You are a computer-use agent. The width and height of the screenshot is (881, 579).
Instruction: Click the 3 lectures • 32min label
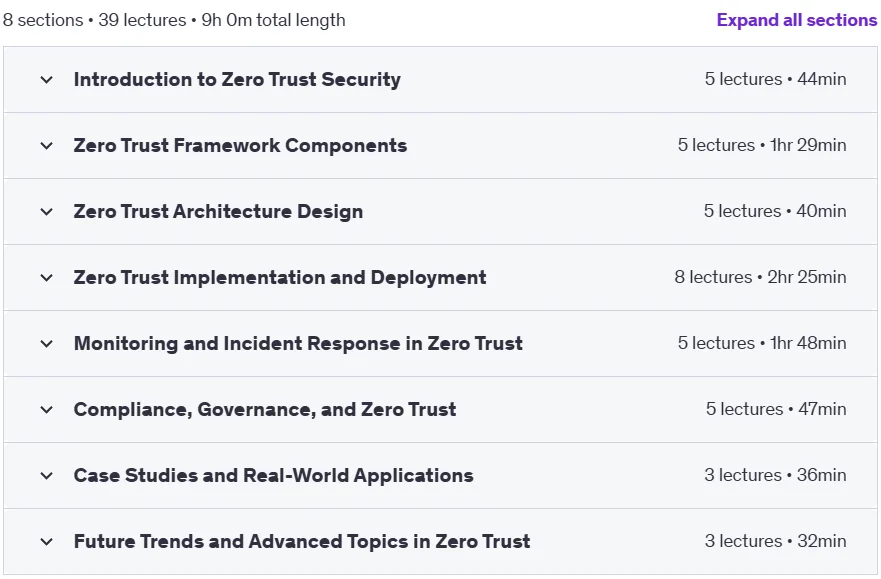(x=775, y=541)
